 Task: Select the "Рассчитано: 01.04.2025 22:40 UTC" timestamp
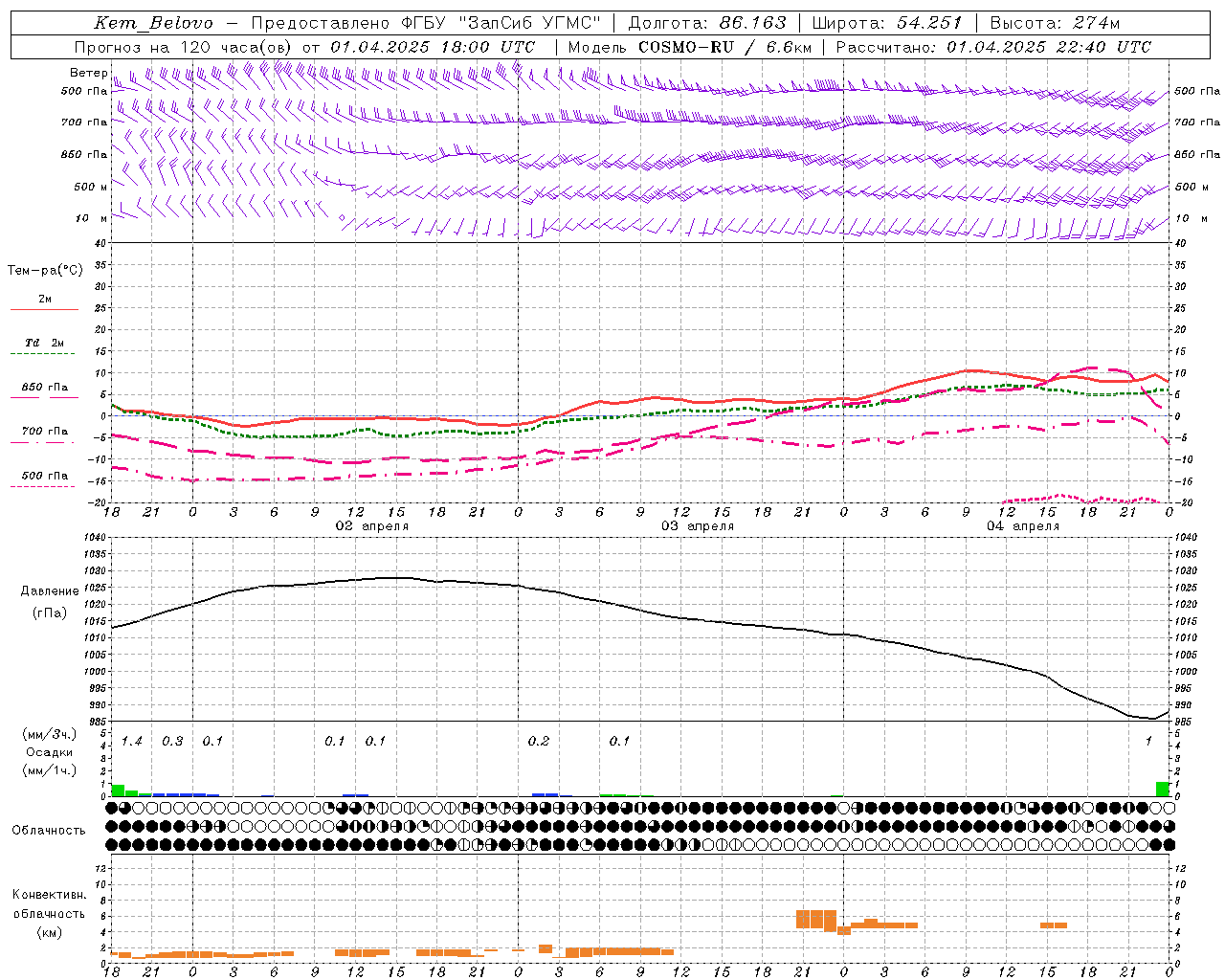pos(993,47)
